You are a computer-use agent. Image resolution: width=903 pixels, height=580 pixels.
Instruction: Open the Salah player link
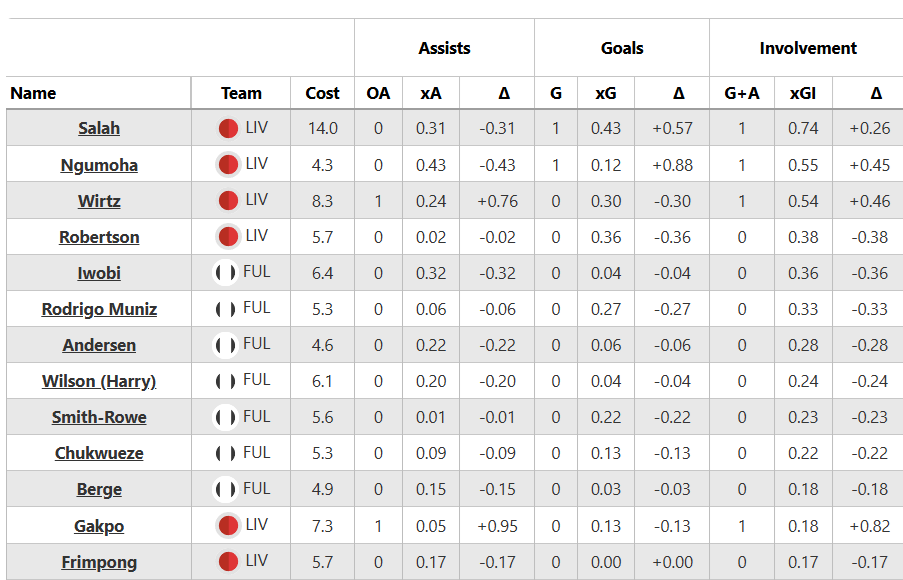coord(99,128)
